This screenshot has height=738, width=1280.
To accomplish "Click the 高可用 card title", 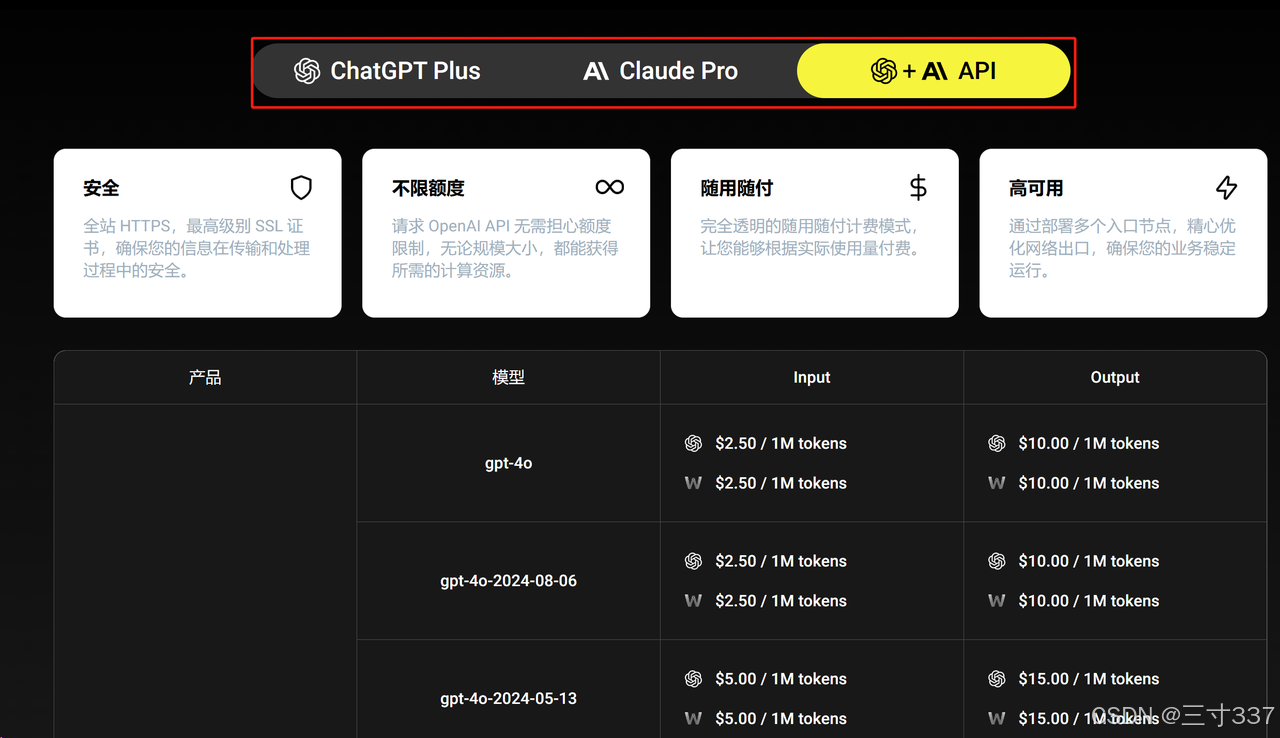I will (1036, 188).
